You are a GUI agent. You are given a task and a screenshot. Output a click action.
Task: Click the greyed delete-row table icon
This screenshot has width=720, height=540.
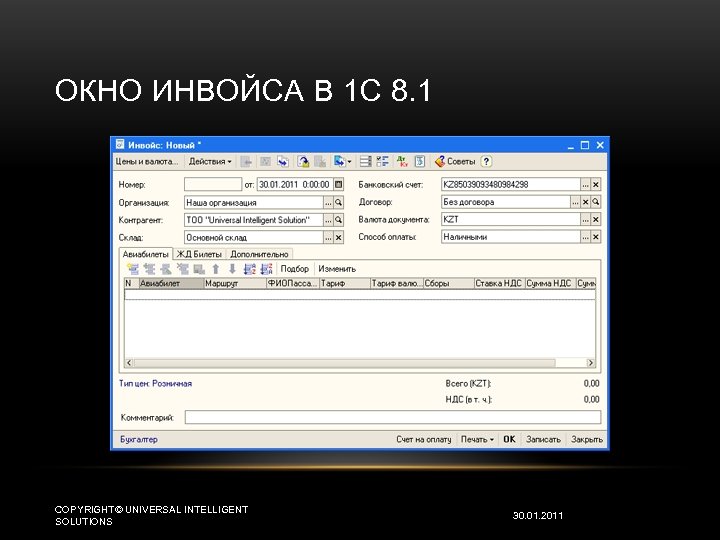point(183,269)
